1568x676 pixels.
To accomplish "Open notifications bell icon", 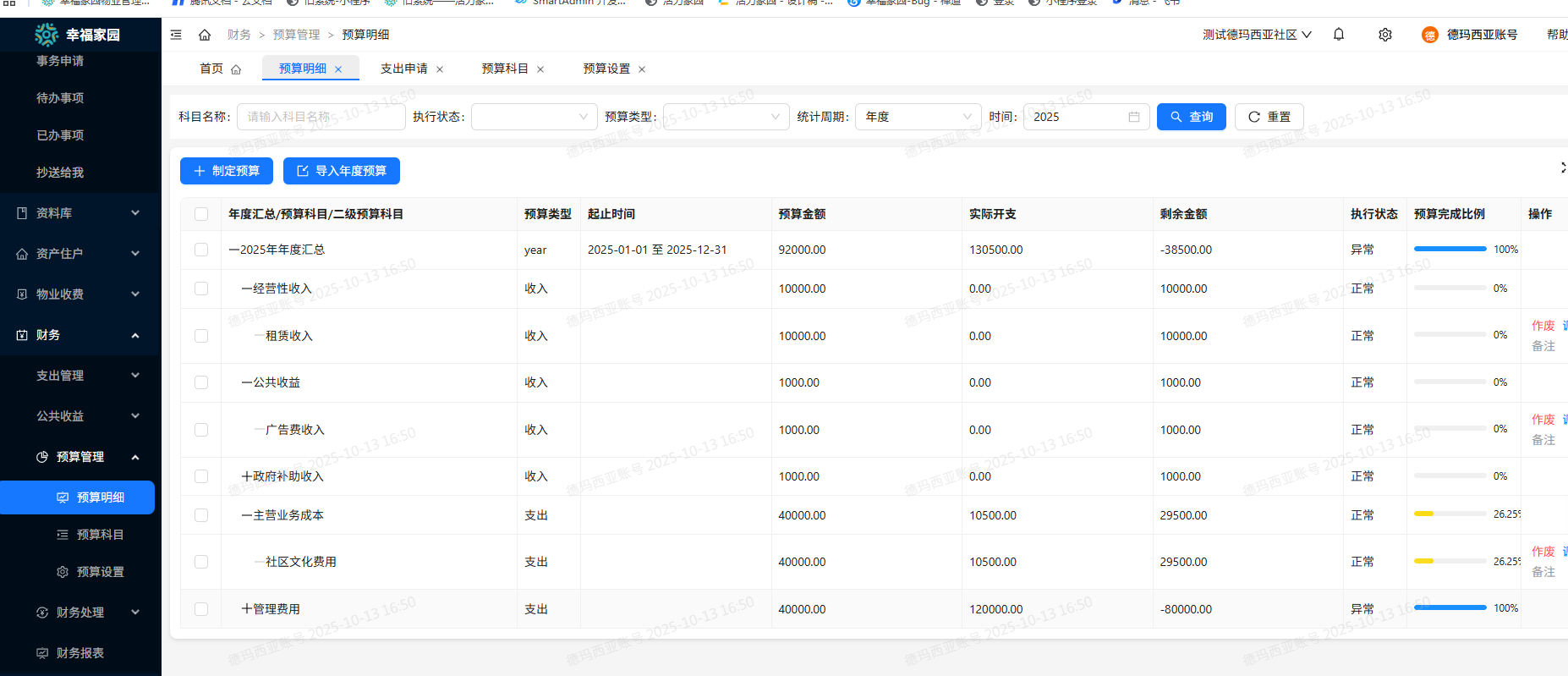I will coord(1339,35).
